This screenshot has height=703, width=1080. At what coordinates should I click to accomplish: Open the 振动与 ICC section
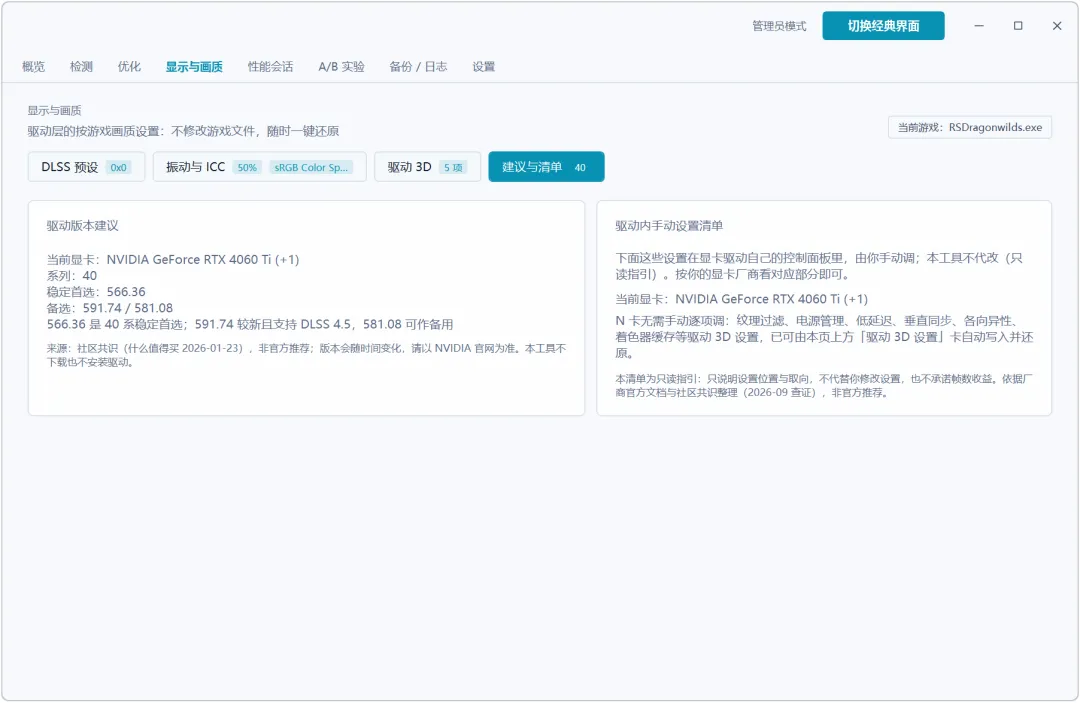coord(260,167)
